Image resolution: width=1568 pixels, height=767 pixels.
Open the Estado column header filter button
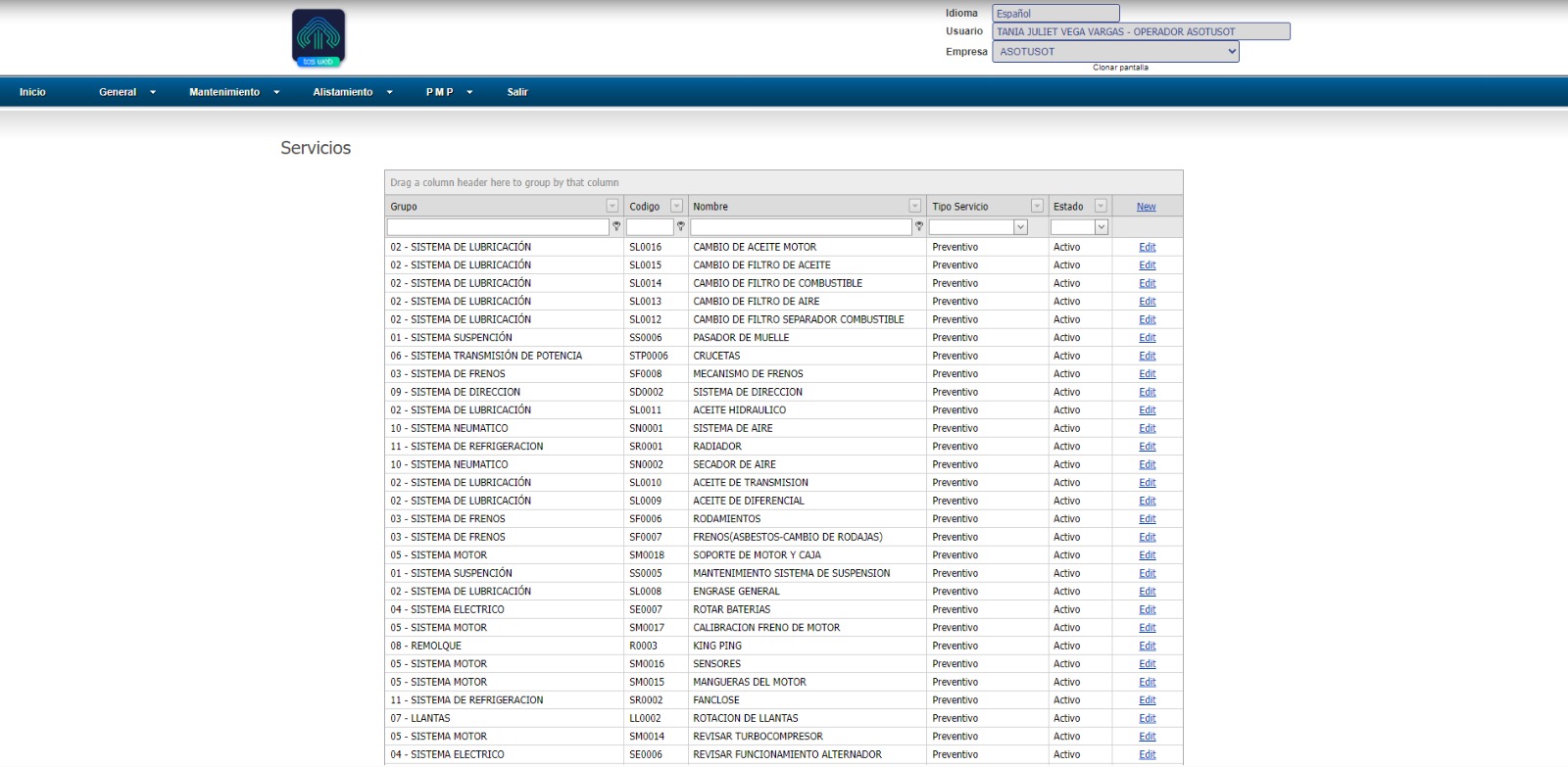[x=1101, y=207]
